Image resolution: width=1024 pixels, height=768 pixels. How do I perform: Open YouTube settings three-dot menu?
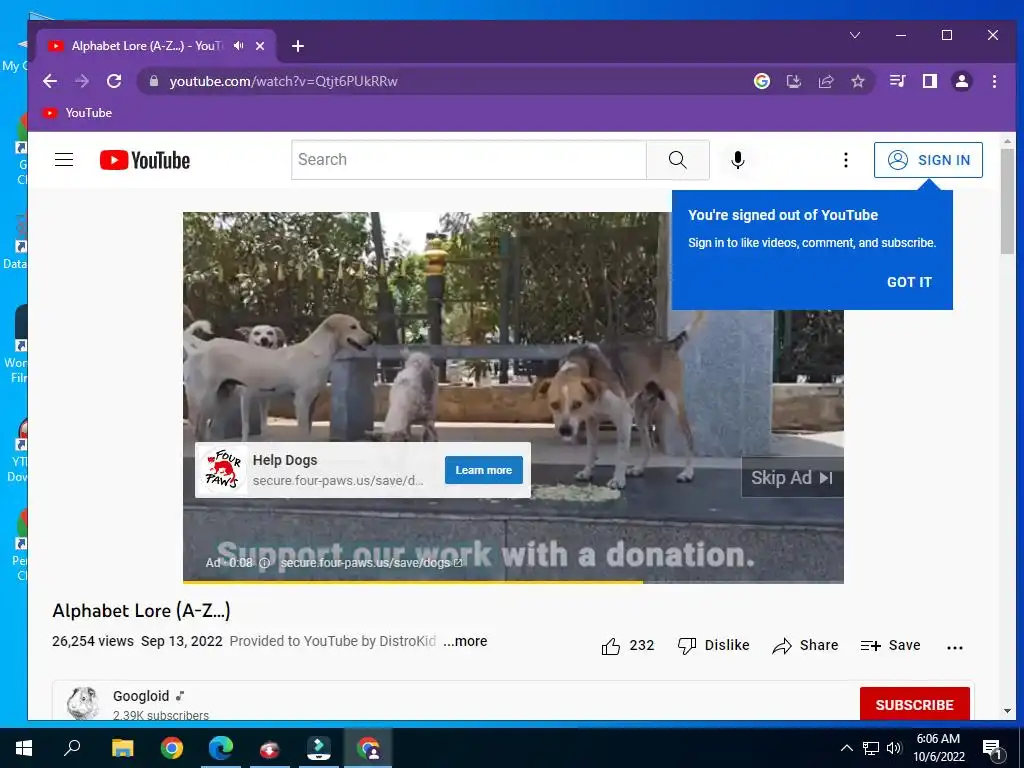point(846,160)
